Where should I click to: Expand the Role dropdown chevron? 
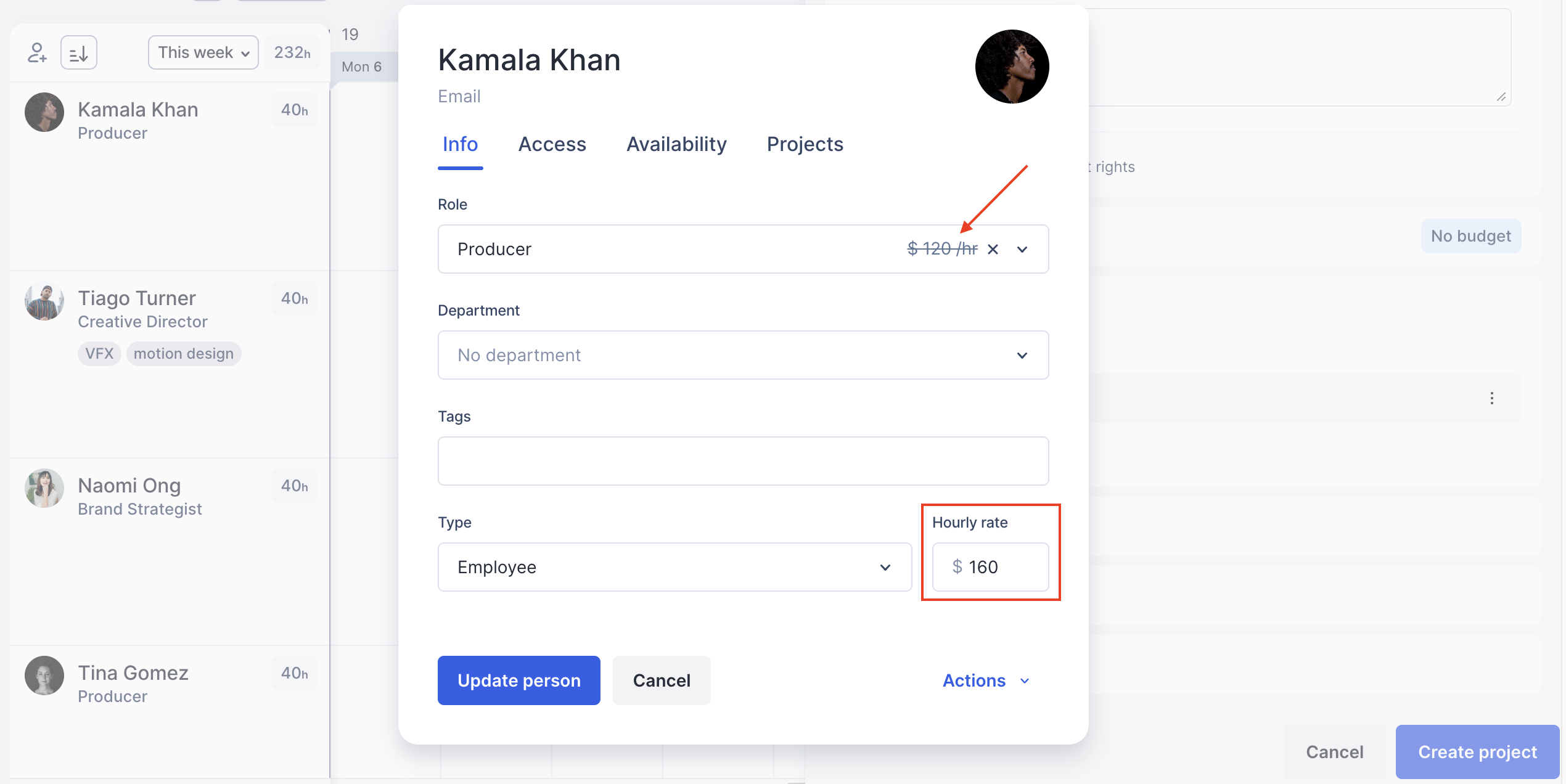tap(1022, 250)
